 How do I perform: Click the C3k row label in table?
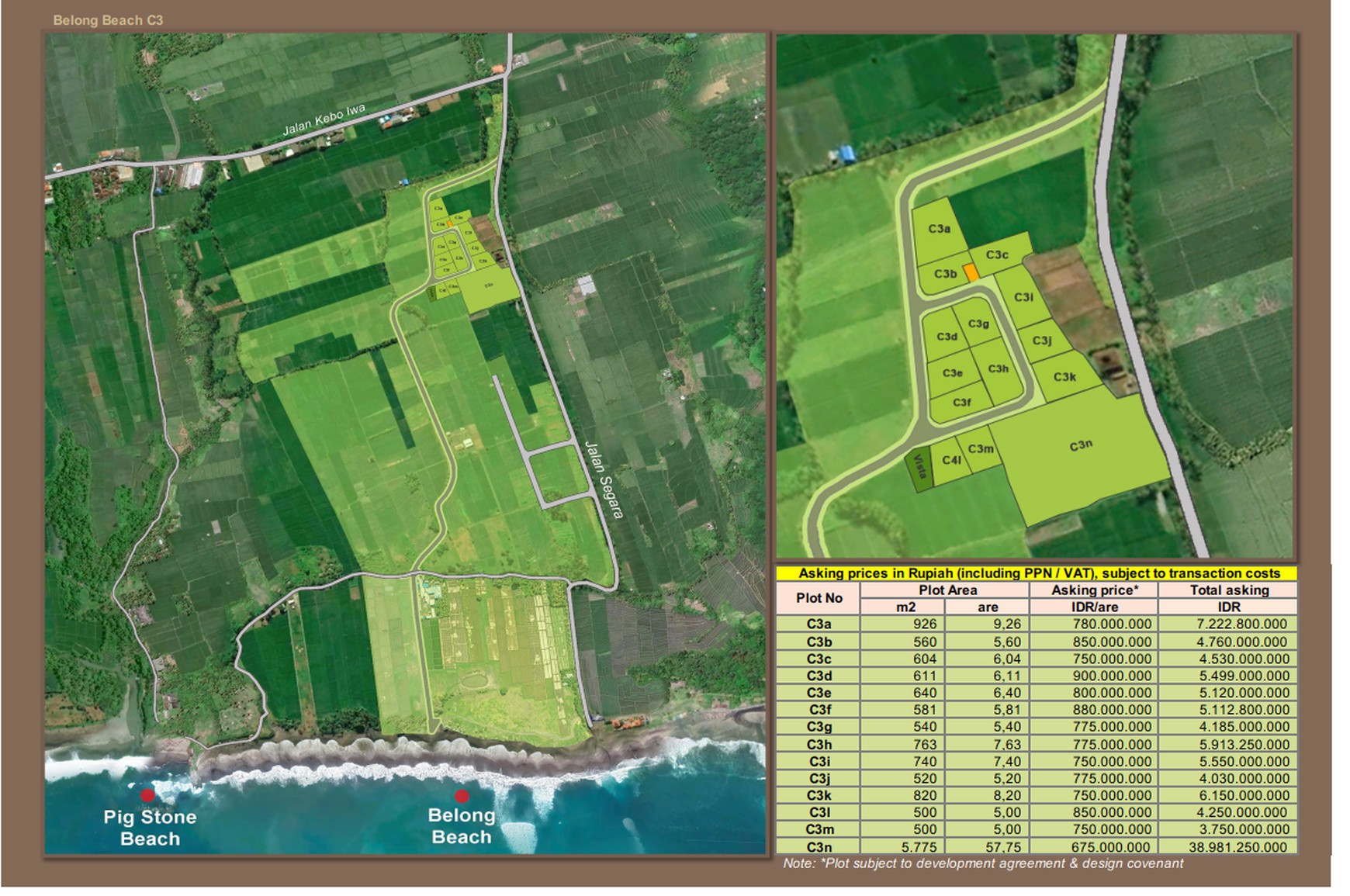pyautogui.click(x=819, y=795)
